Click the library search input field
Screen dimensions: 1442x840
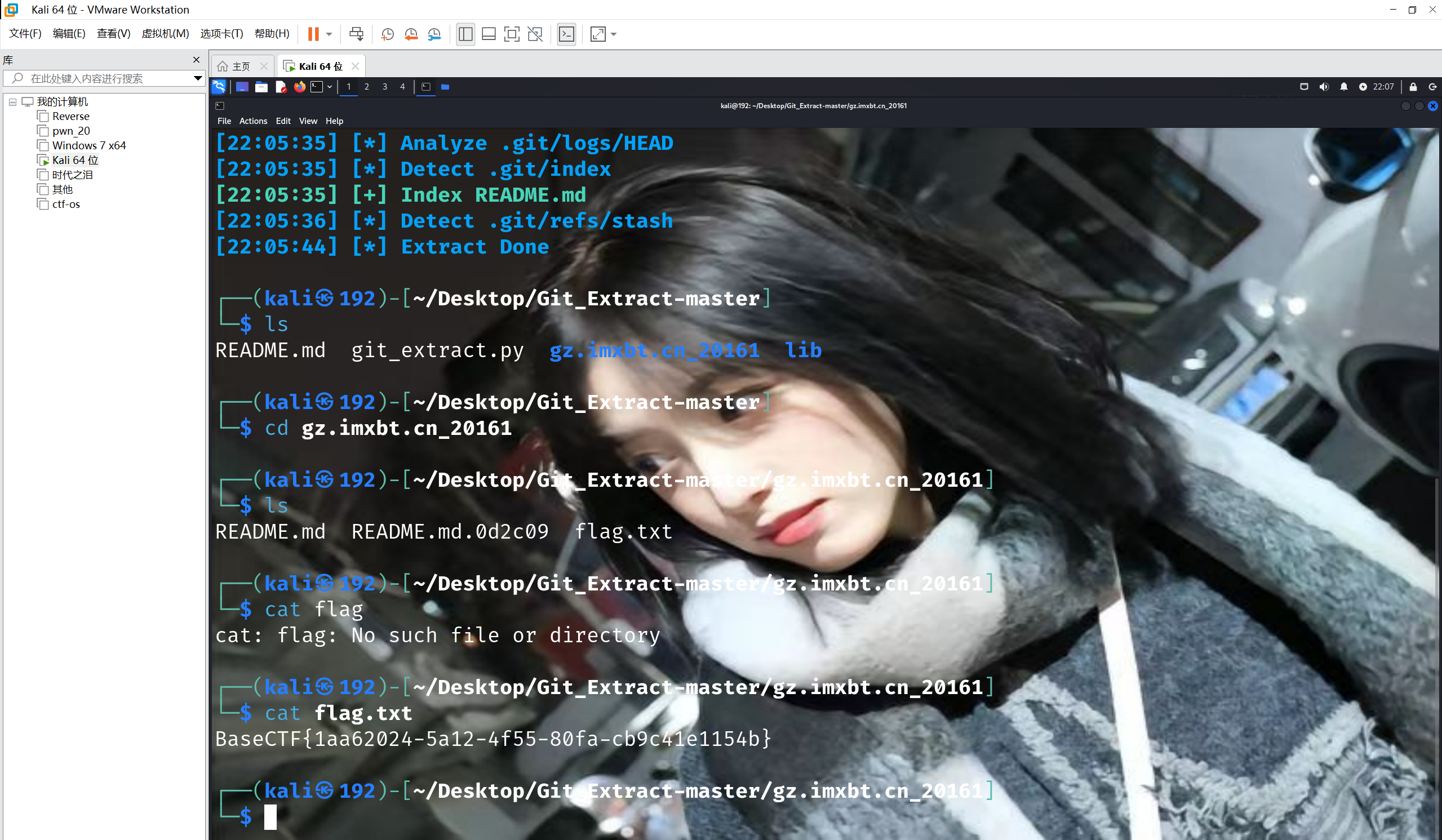(x=103, y=78)
